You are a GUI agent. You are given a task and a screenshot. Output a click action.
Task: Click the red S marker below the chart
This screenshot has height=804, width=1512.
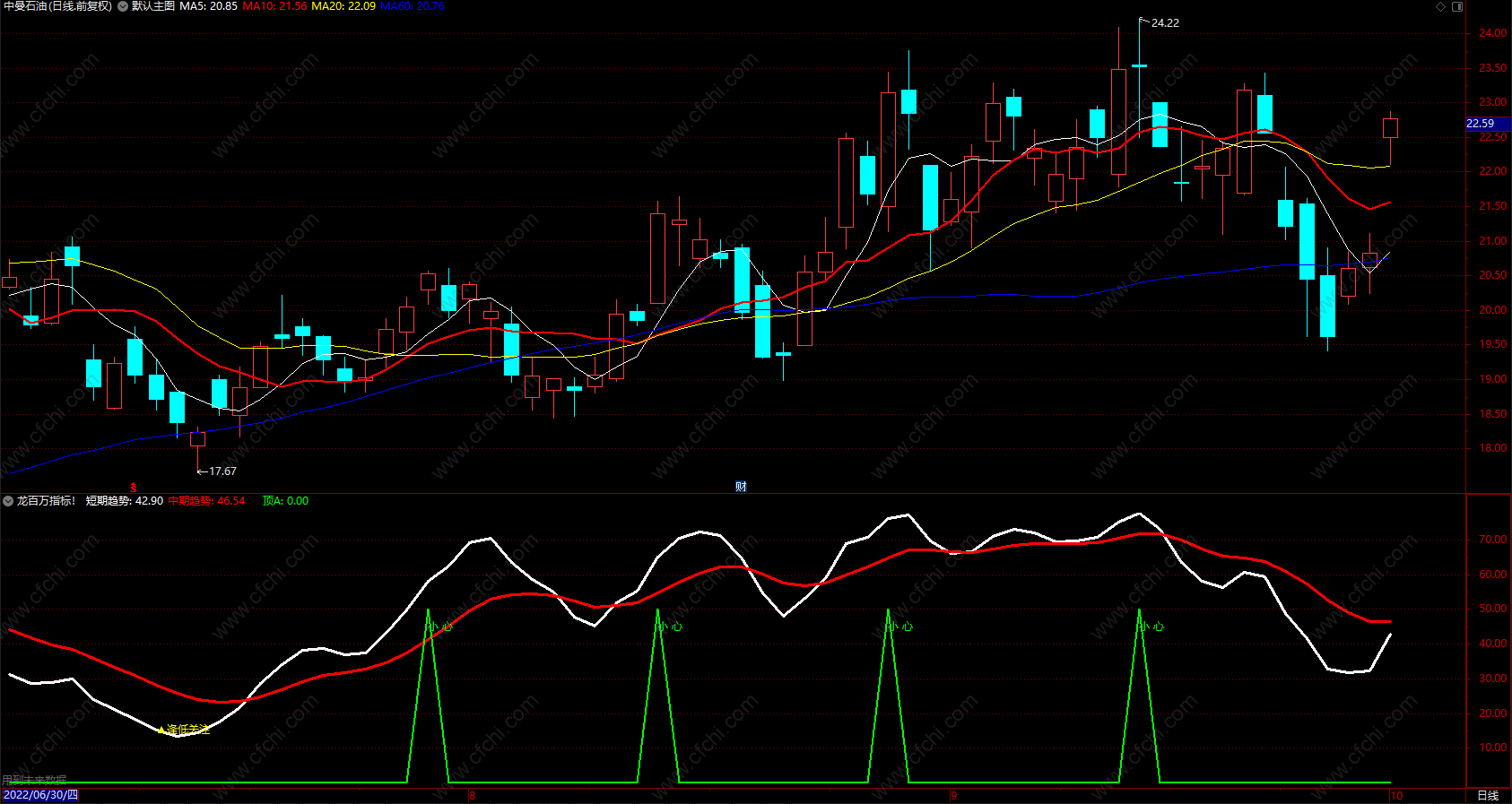tap(133, 487)
